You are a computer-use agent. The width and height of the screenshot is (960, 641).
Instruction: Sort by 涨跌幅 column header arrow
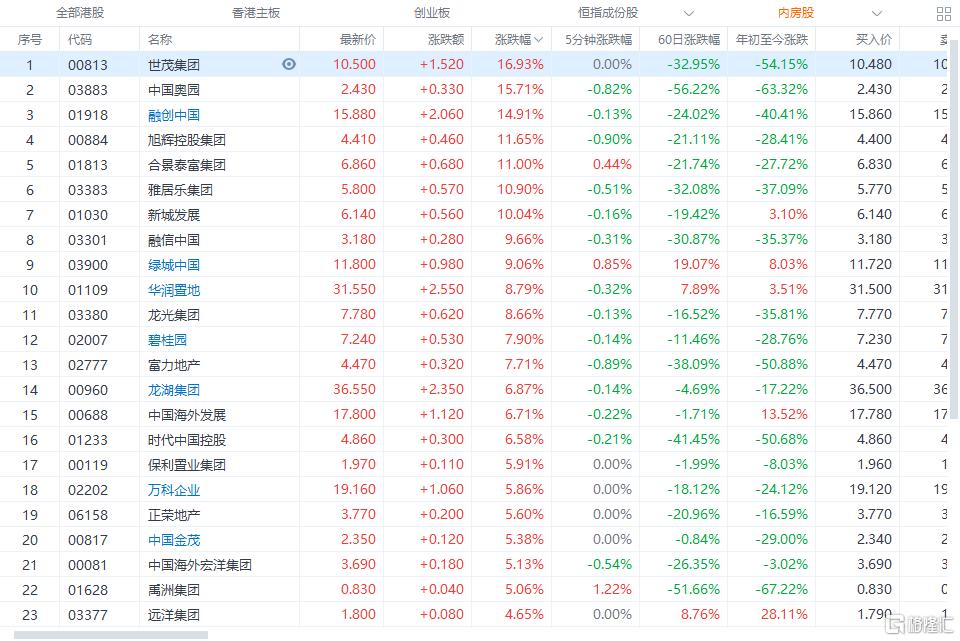tap(539, 40)
